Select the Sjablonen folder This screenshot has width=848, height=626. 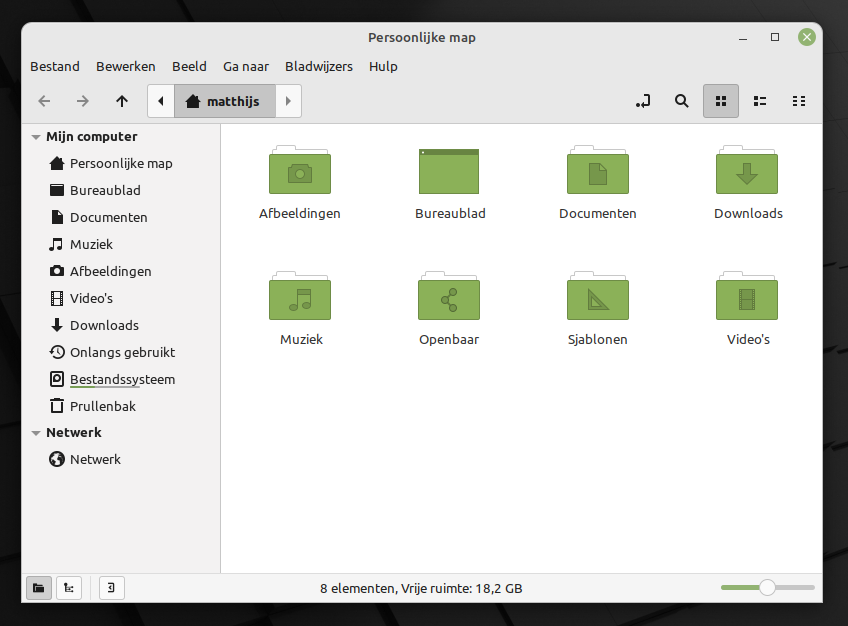pos(597,298)
